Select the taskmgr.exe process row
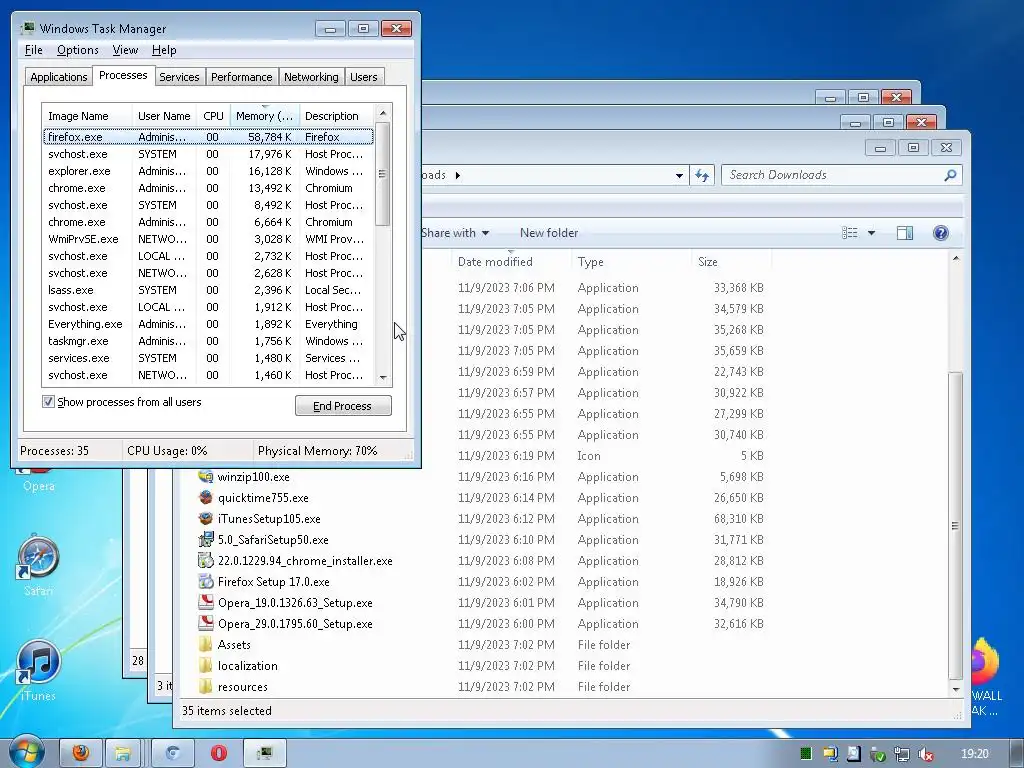This screenshot has height=768, width=1024. tap(208, 341)
